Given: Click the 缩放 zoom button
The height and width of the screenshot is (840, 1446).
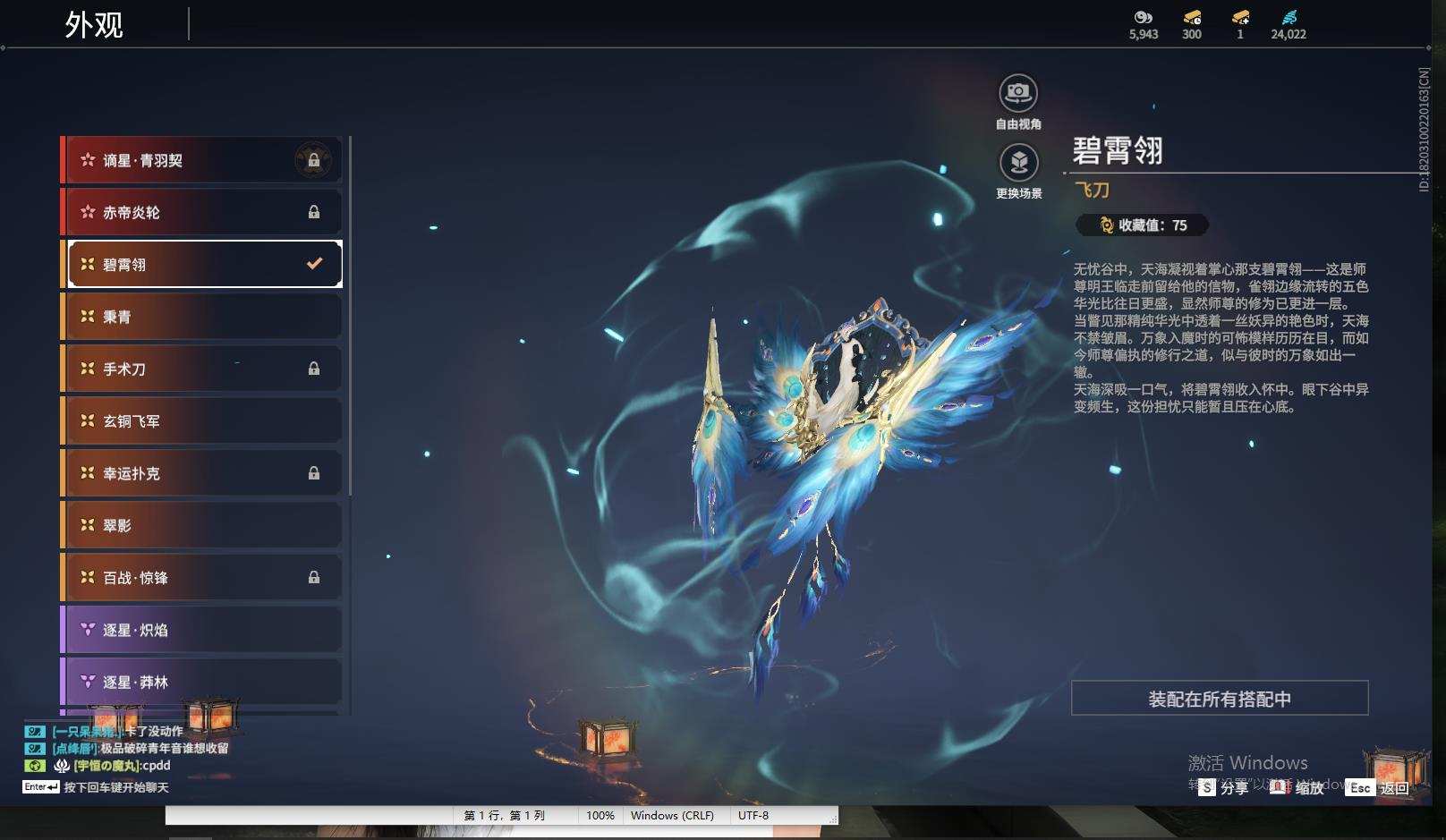Looking at the screenshot, I should [1297, 787].
